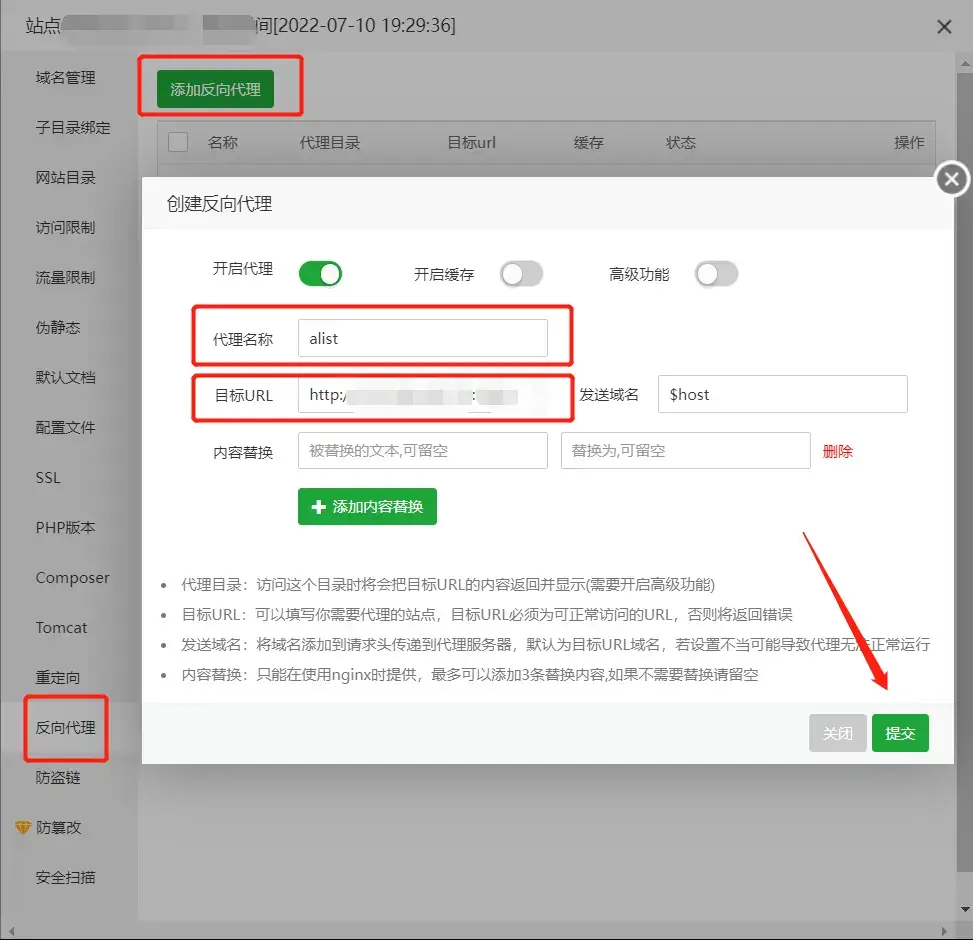The width and height of the screenshot is (973, 940).
Task: Click the horizontal scrollbar left arrow
Action: pyautogui.click(x=11, y=931)
